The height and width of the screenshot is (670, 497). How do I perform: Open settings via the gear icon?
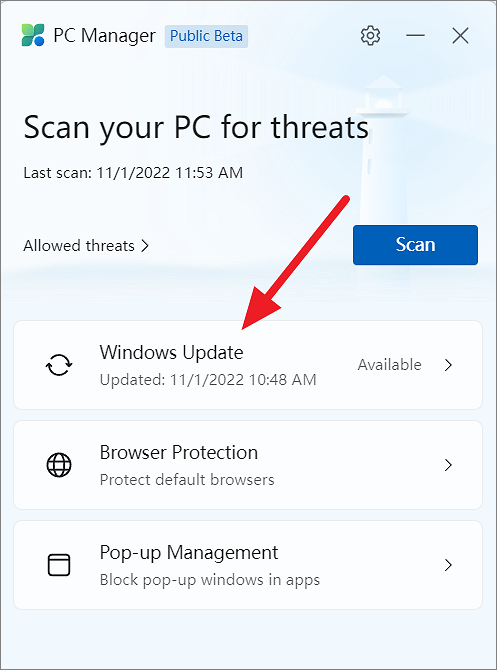point(370,36)
